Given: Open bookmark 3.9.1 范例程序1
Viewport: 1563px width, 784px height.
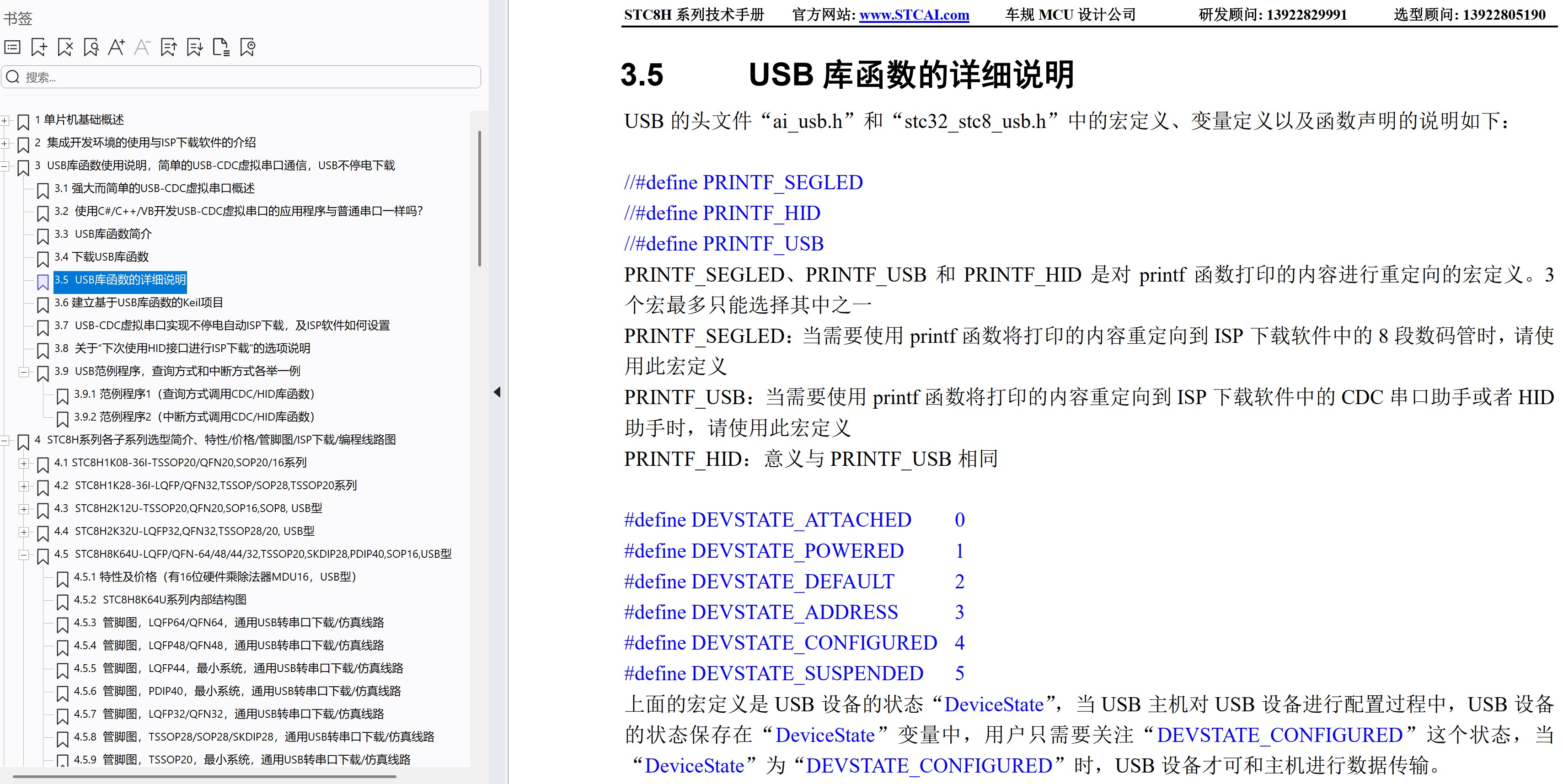Looking at the screenshot, I should click(194, 394).
